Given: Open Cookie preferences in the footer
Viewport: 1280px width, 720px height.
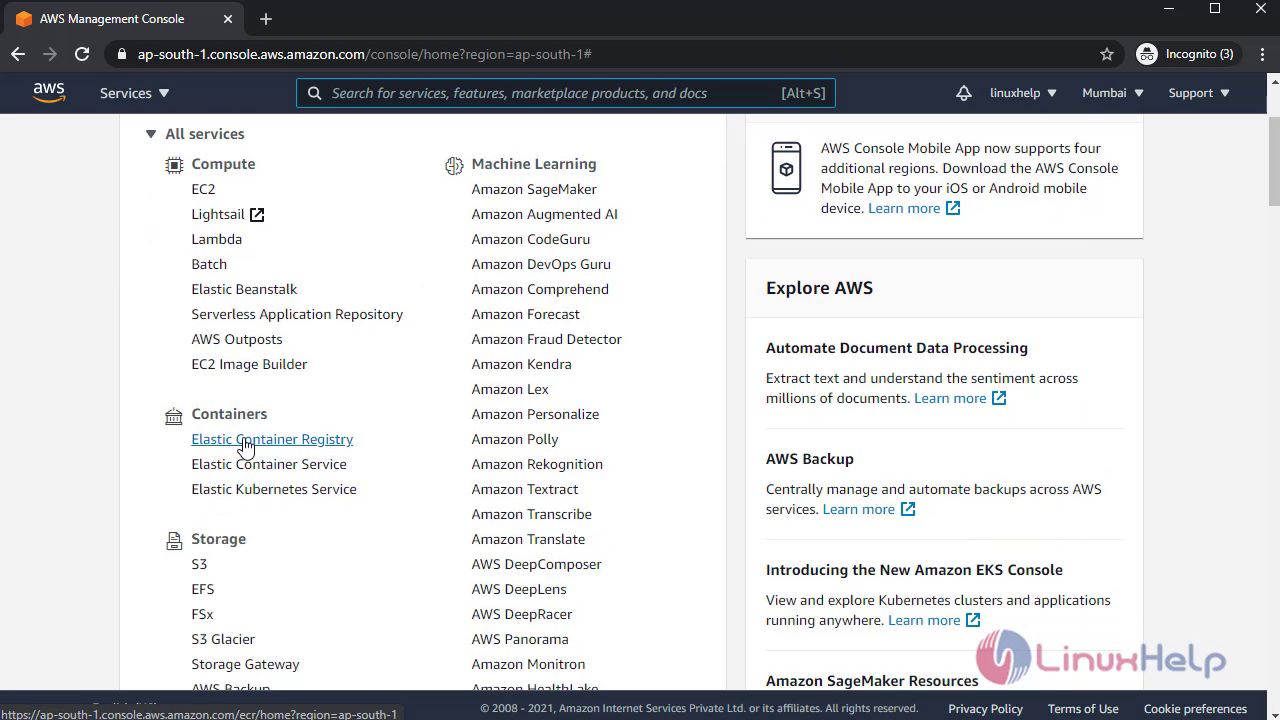Looking at the screenshot, I should pyautogui.click(x=1195, y=709).
